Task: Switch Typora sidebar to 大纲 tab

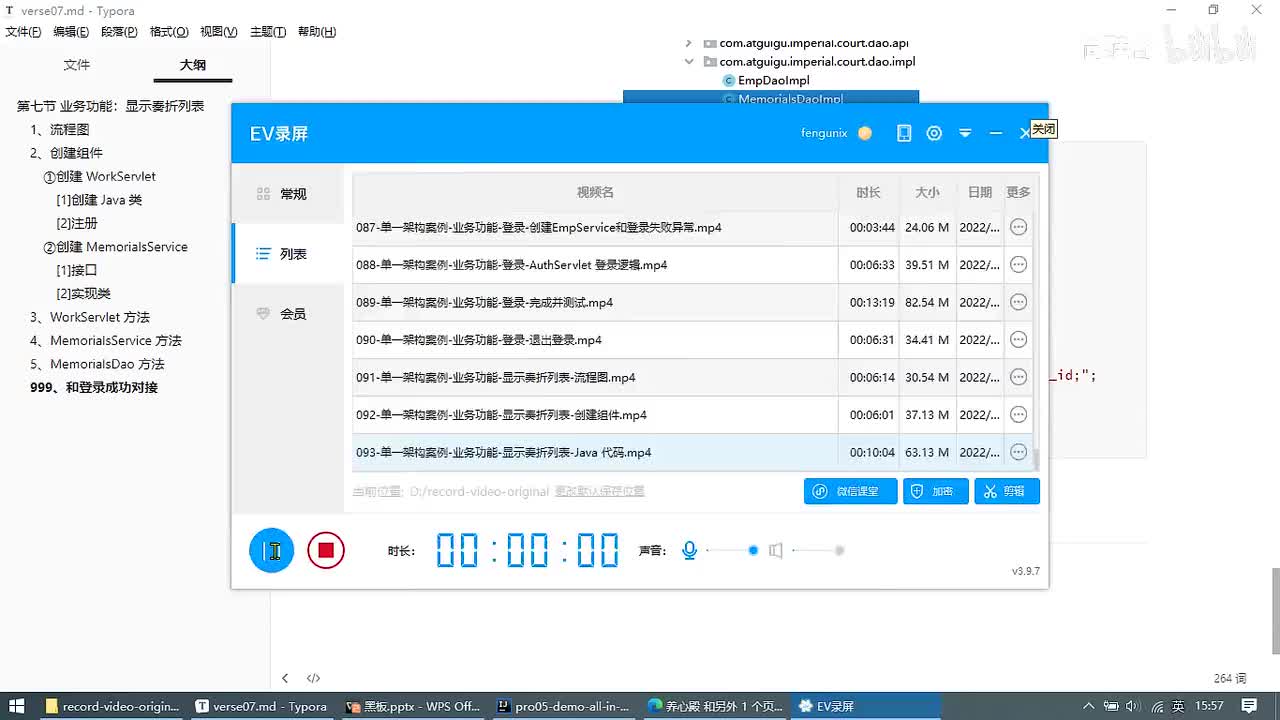Action: pos(193,65)
